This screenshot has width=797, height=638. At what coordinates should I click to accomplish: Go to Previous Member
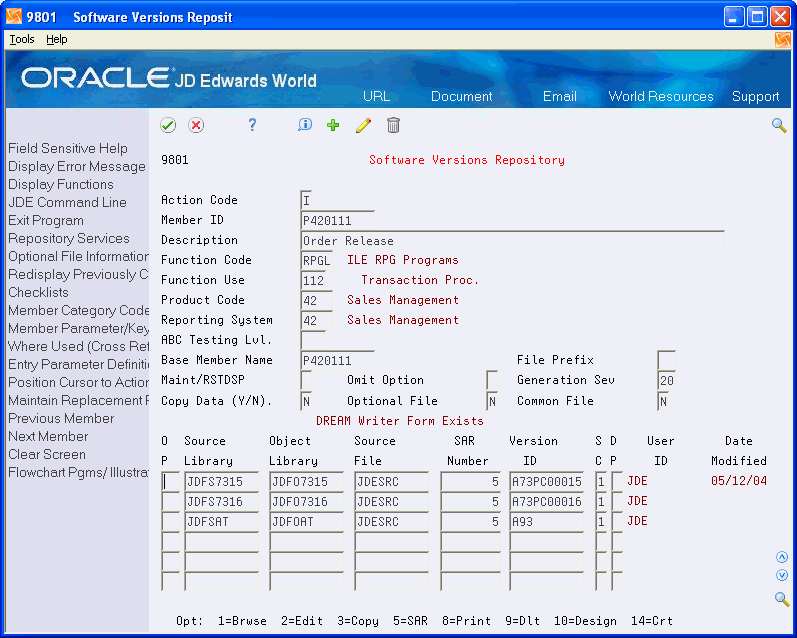61,418
